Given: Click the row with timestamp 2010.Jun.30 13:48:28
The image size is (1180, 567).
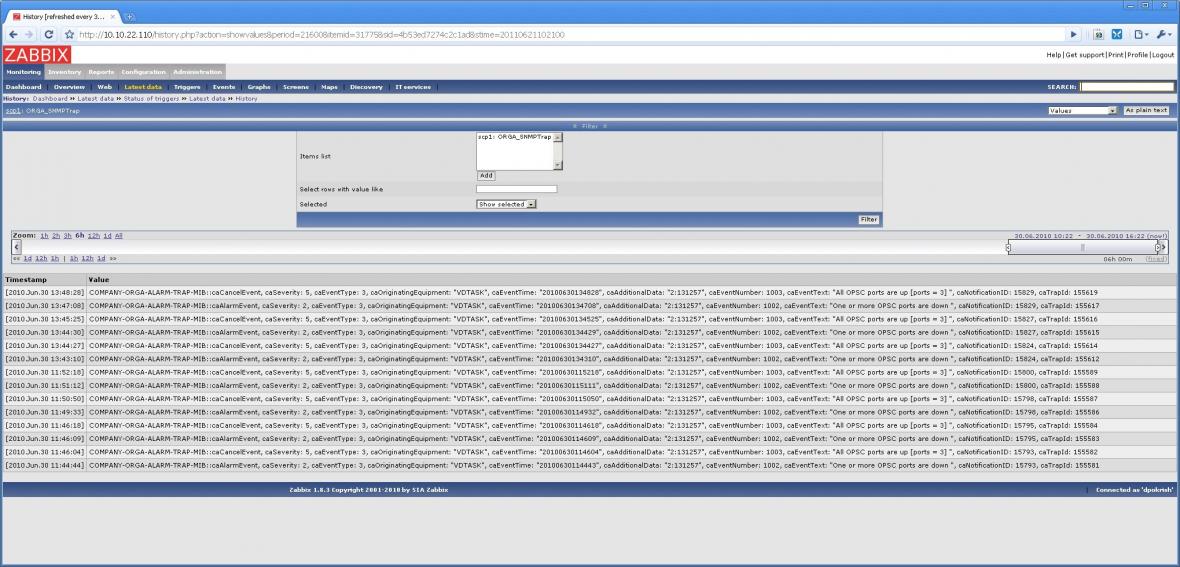Looking at the screenshot, I should point(590,292).
